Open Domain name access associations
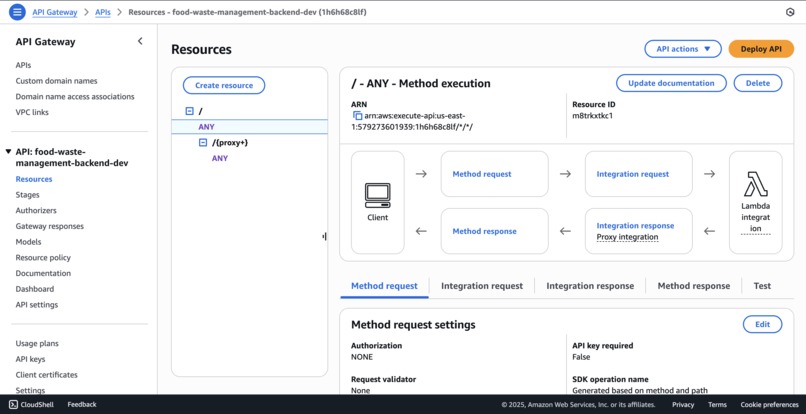 pos(75,97)
